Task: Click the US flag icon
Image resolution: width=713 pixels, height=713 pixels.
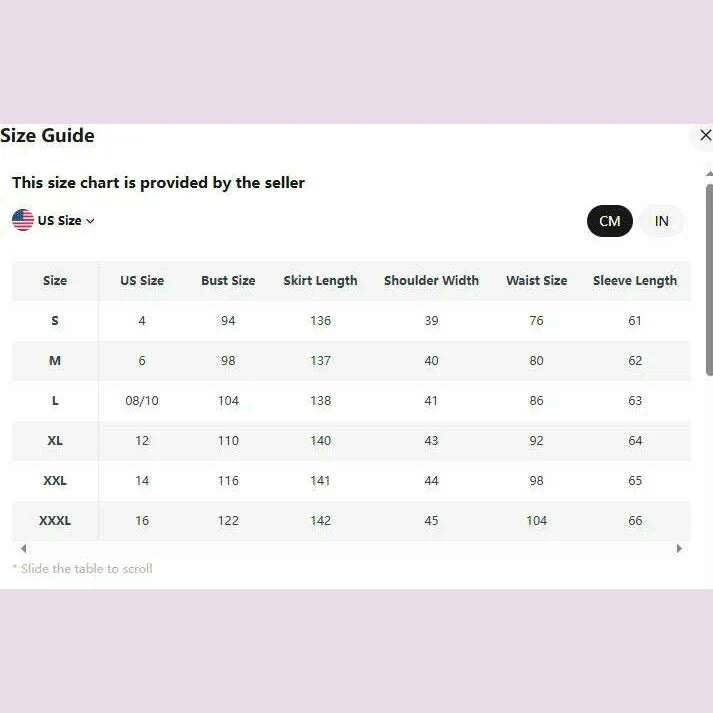Action: 23,220
